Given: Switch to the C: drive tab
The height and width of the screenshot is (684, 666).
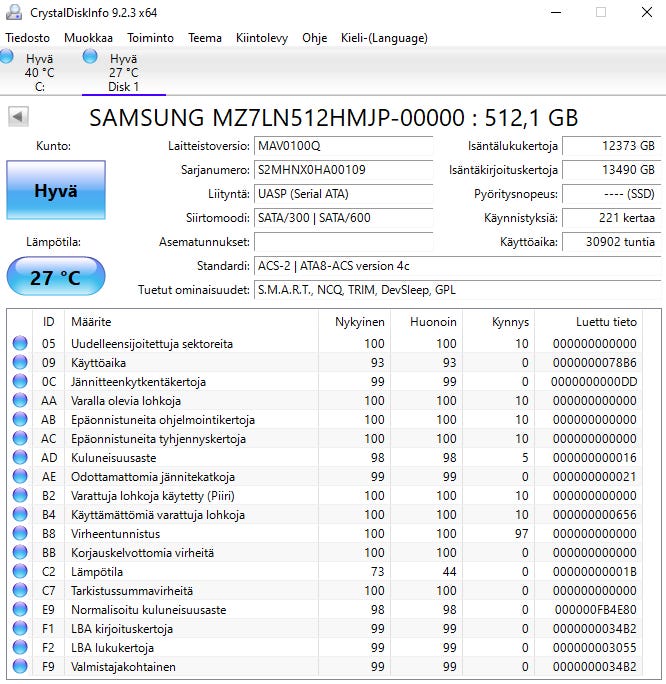Looking at the screenshot, I should point(39,72).
